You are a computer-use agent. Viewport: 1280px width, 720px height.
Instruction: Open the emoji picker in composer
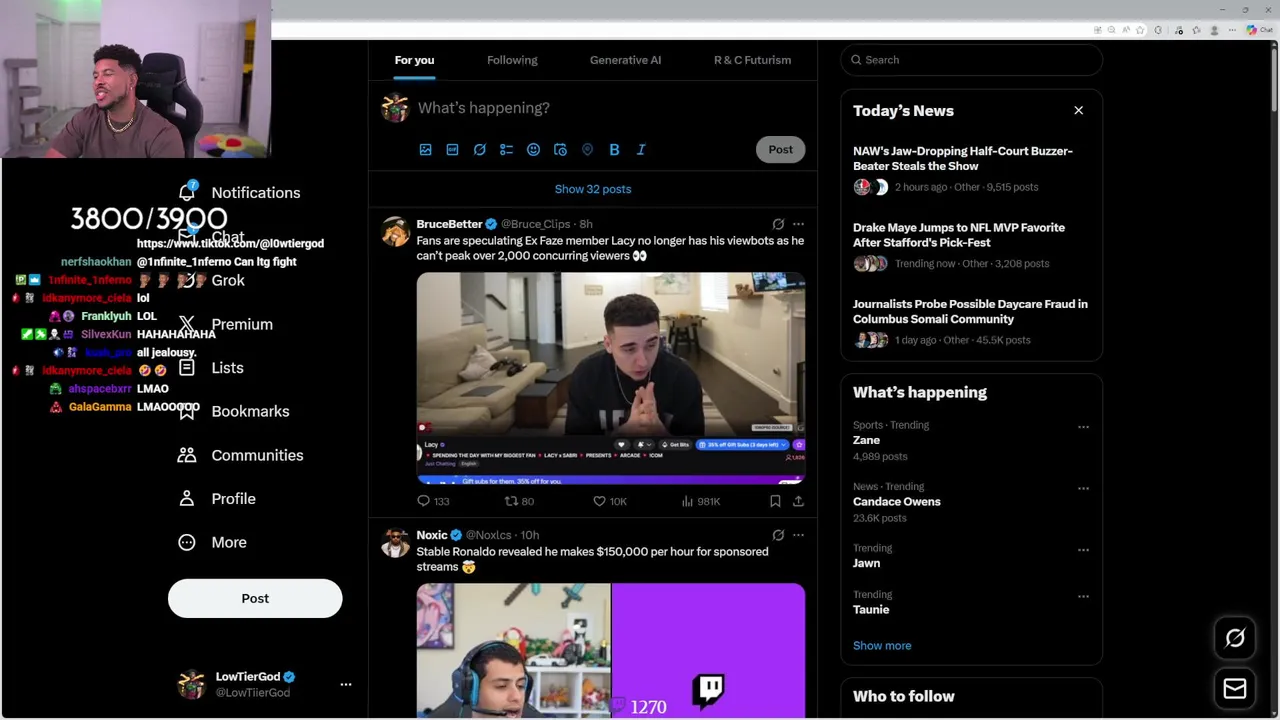tap(533, 150)
